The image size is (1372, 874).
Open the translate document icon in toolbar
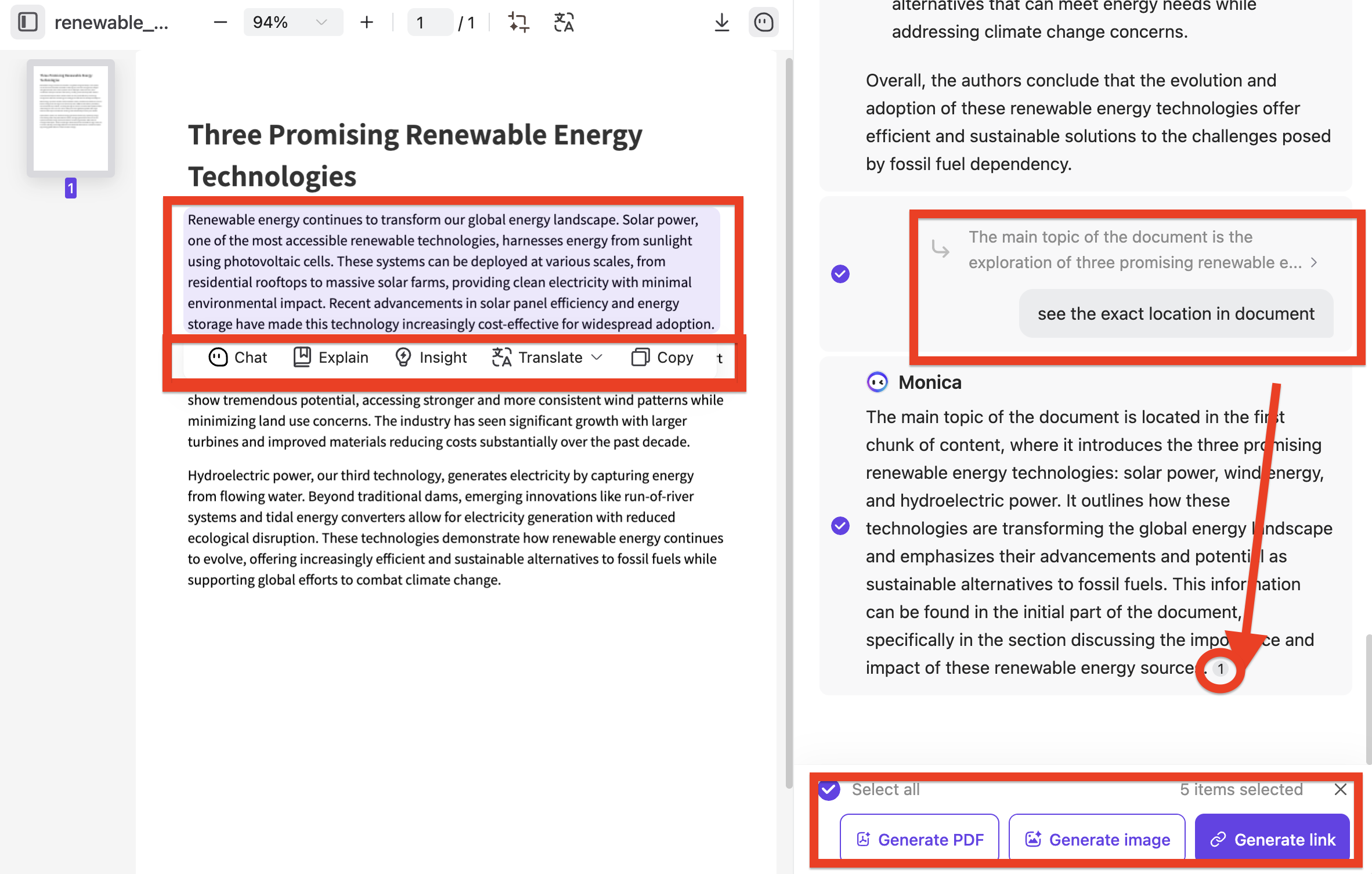(564, 23)
